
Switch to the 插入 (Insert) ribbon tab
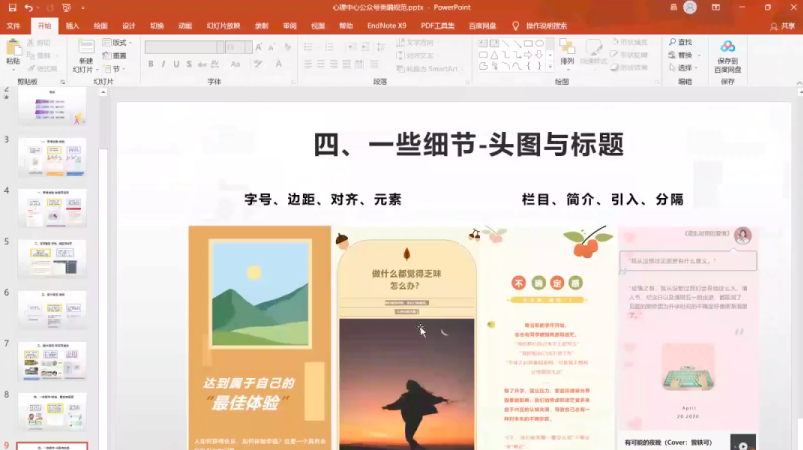tap(72, 26)
